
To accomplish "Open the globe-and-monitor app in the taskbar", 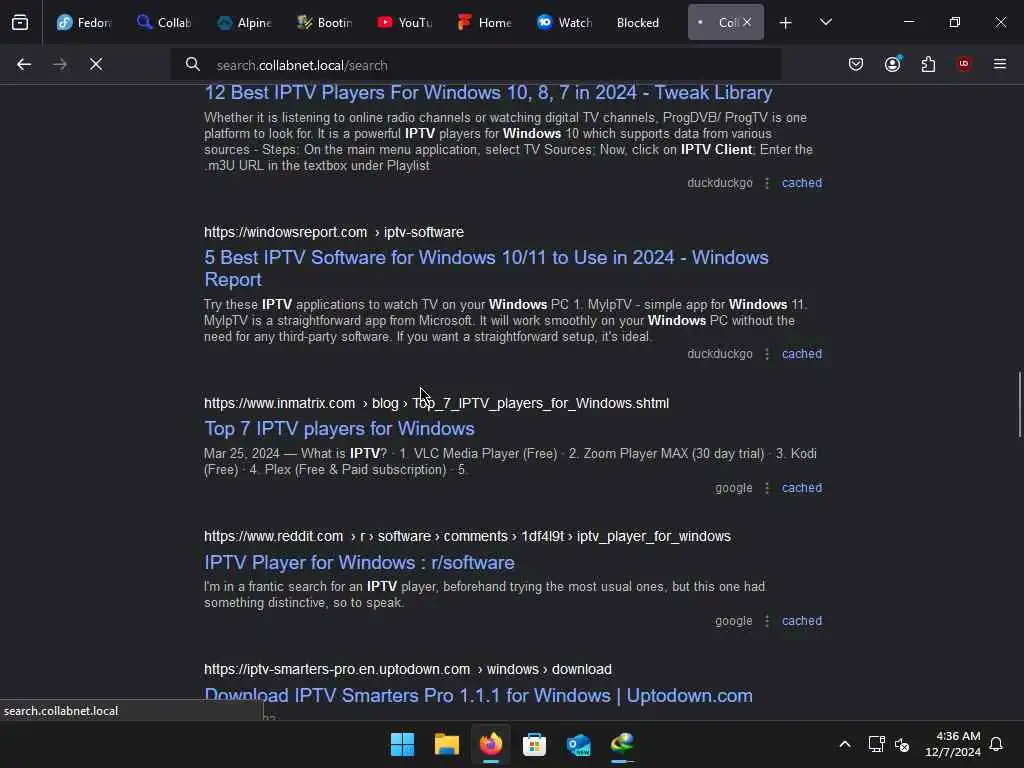I will click(622, 744).
